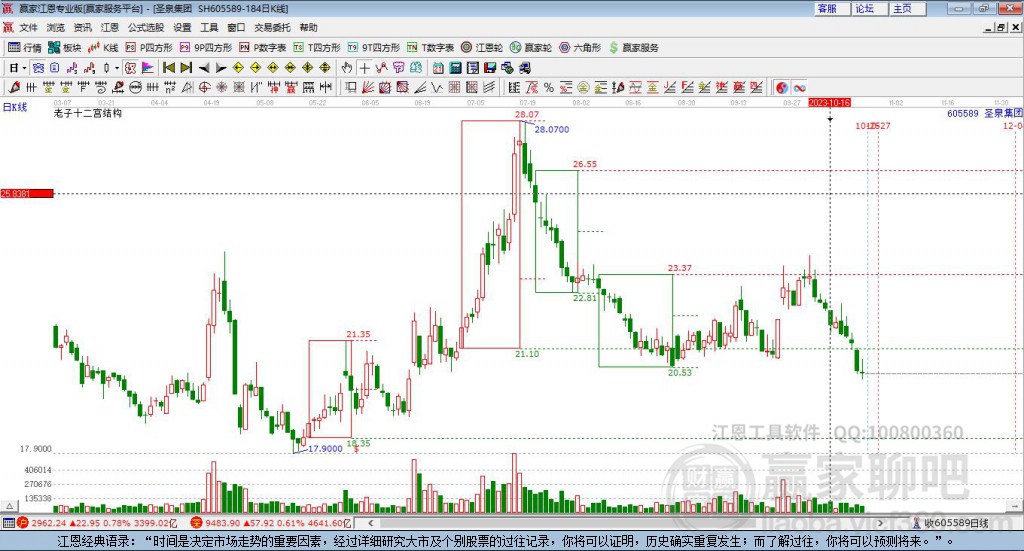
Task: Open the 设置 menu
Action: [182, 27]
